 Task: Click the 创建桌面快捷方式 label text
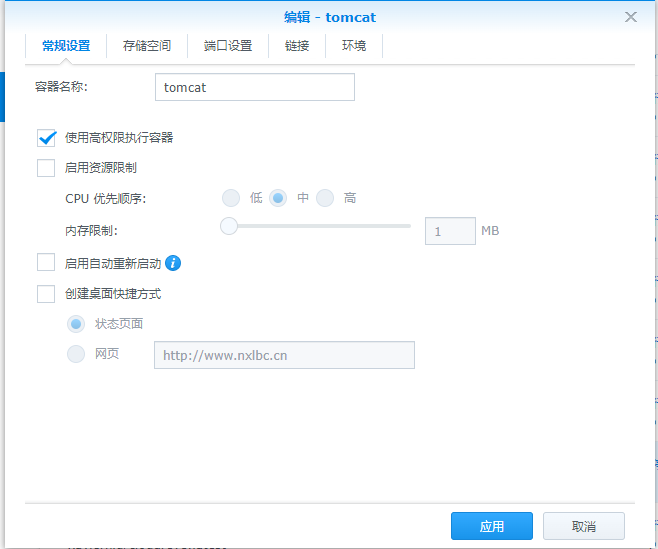pyautogui.click(x=113, y=294)
